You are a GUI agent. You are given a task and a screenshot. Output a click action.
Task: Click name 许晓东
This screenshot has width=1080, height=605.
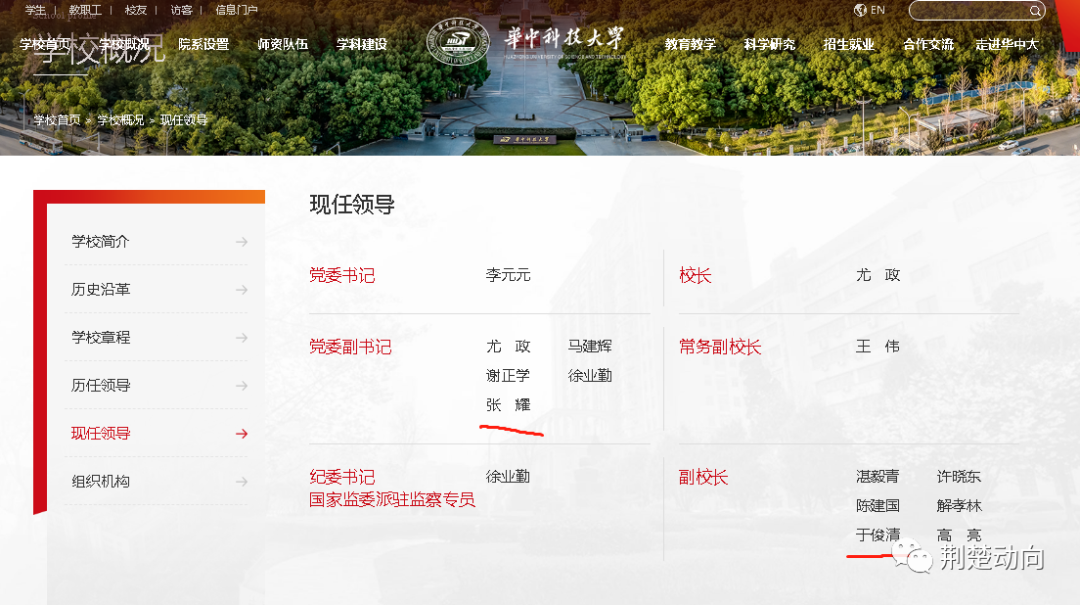tap(959, 476)
